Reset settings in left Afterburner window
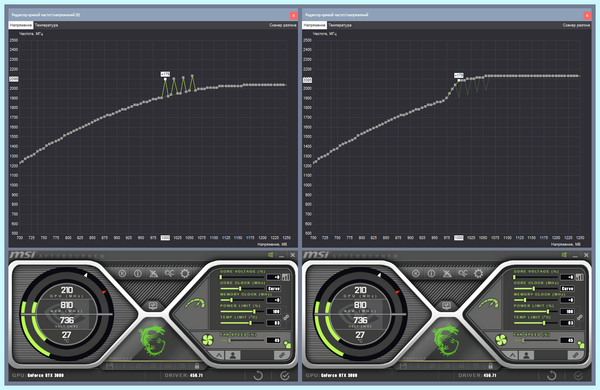Viewport: 600px width, 390px height. [258, 375]
